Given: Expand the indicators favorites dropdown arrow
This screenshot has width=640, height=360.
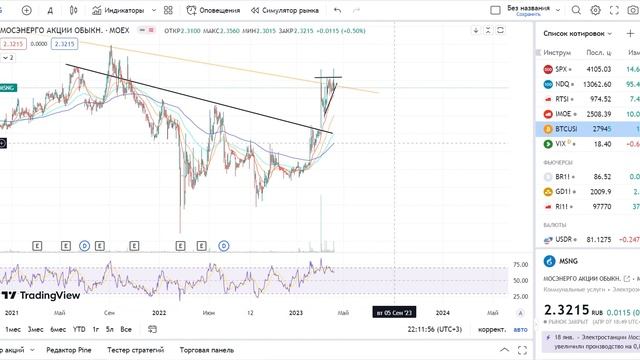Looking at the screenshot, I should pyautogui.click(x=154, y=10).
